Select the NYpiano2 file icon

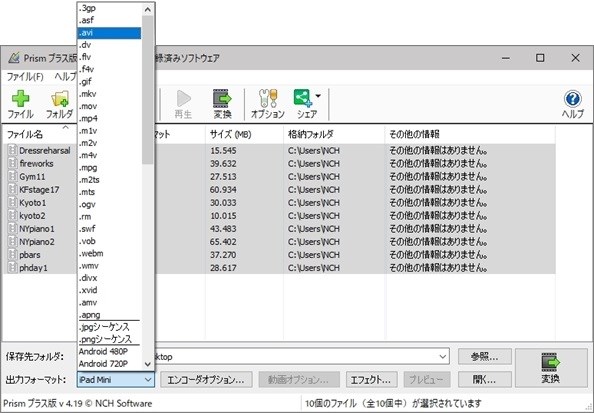coord(13,242)
